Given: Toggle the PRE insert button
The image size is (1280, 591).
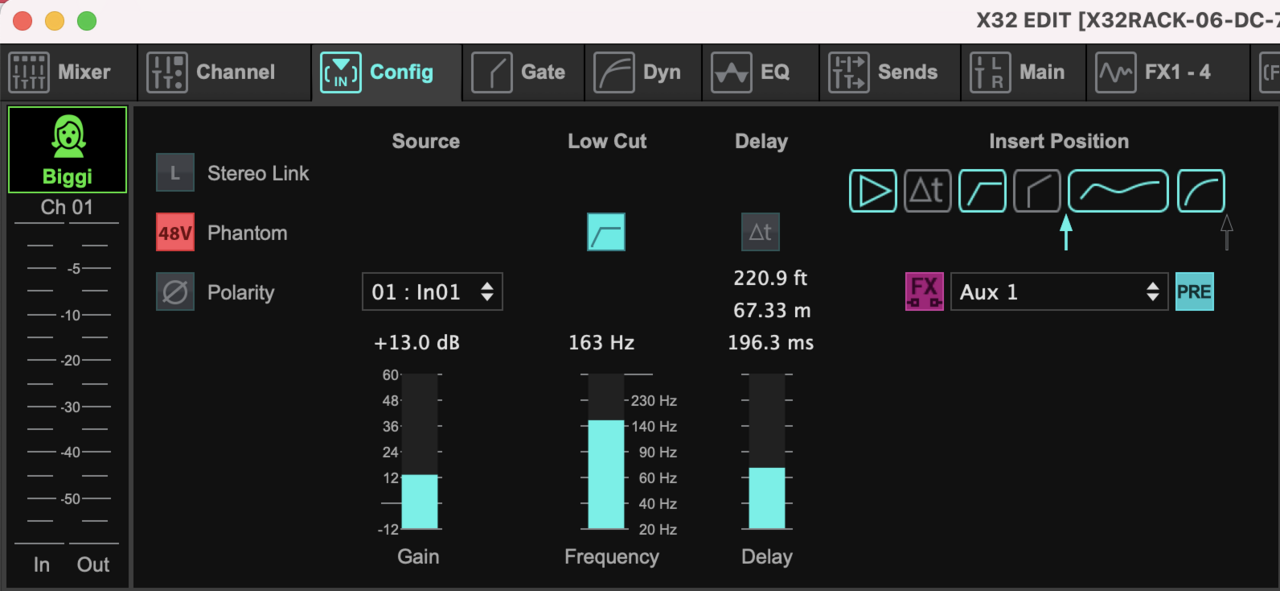Looking at the screenshot, I should [x=1194, y=293].
